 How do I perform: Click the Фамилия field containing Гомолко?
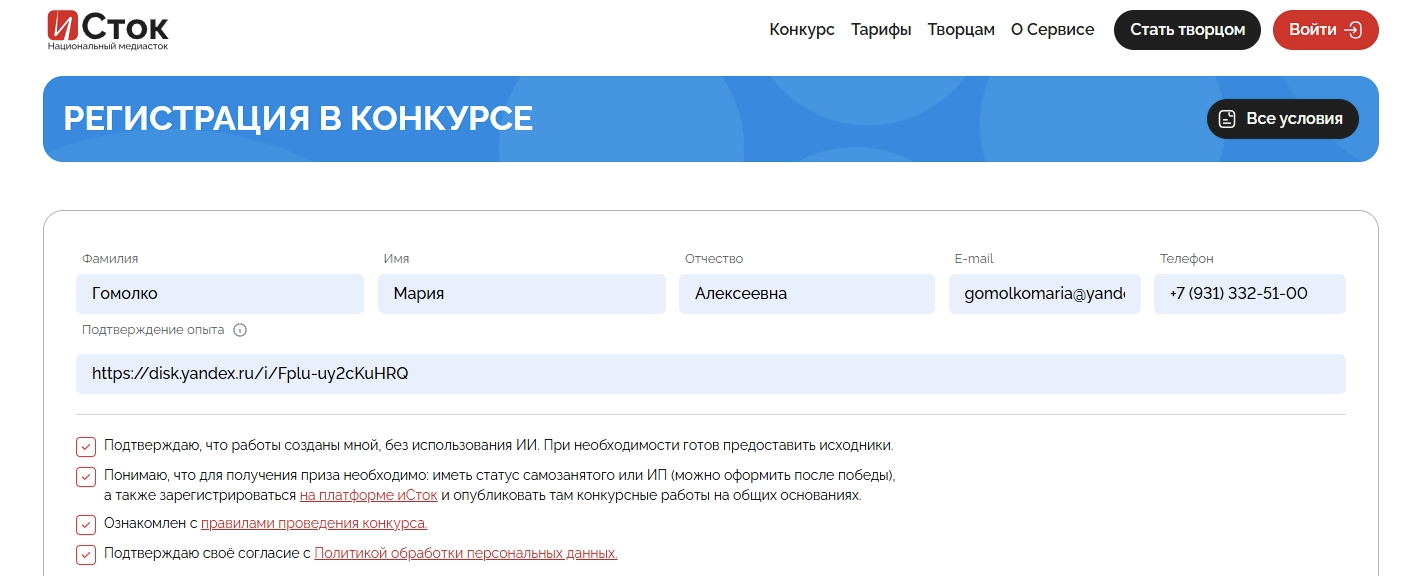(x=220, y=294)
